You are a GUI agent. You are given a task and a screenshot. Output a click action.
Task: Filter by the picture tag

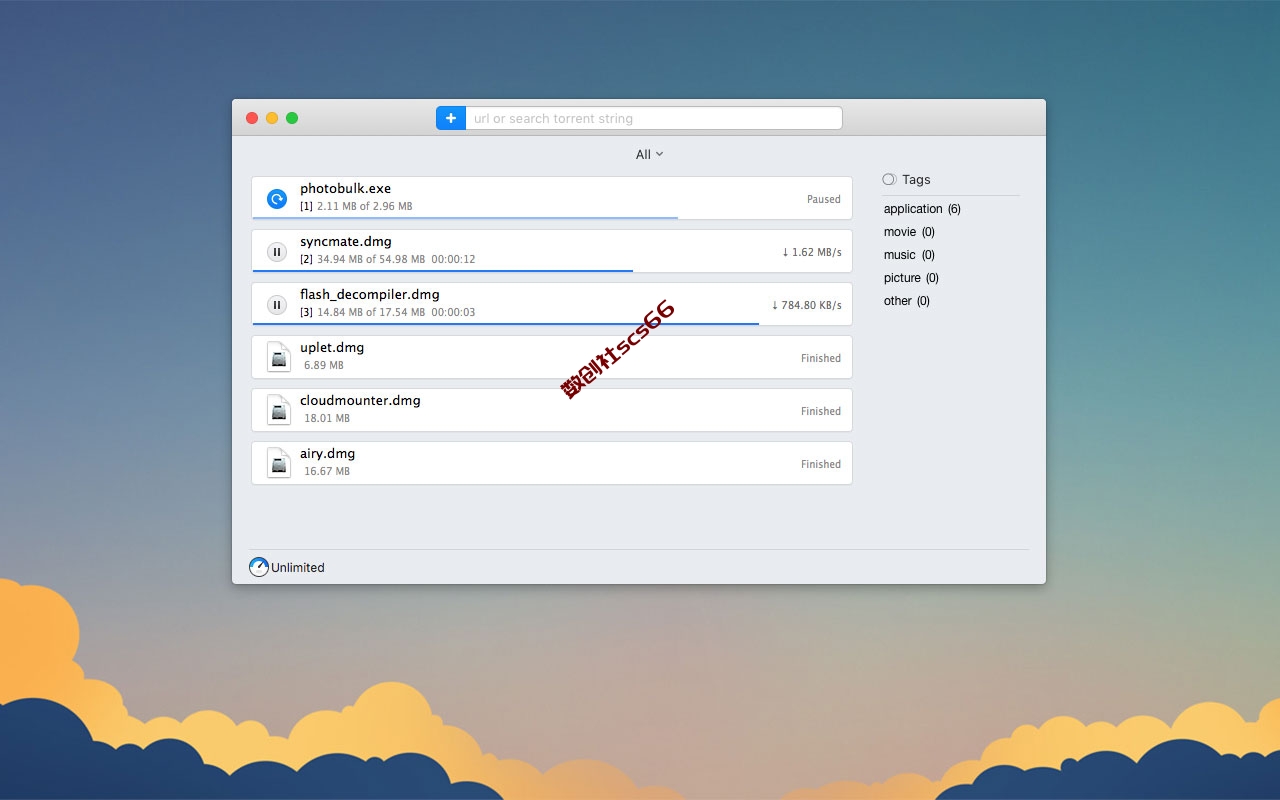911,278
